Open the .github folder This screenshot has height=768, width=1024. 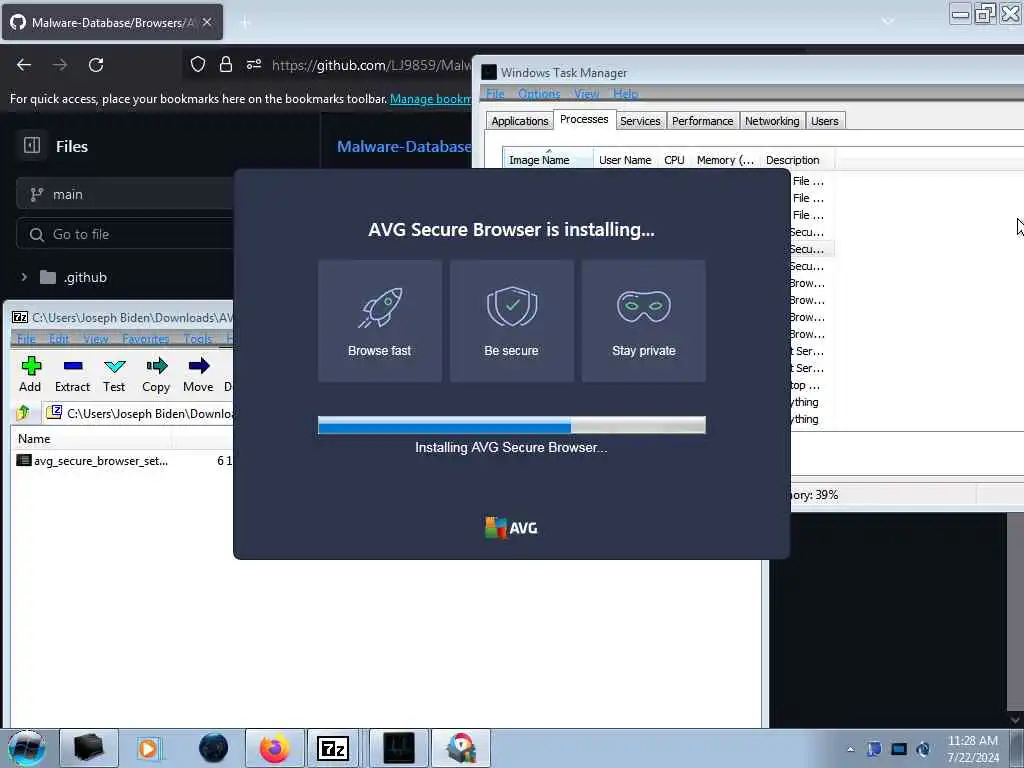[x=84, y=277]
